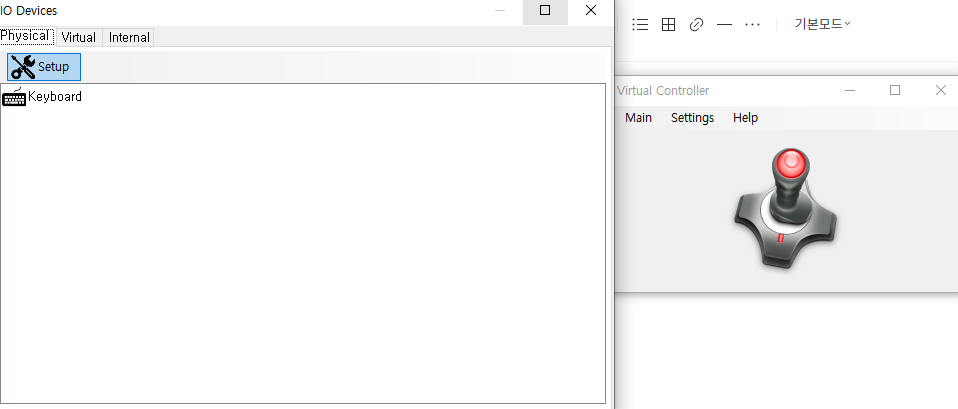
Task: Switch to the Virtual tab
Action: pyautogui.click(x=79, y=37)
